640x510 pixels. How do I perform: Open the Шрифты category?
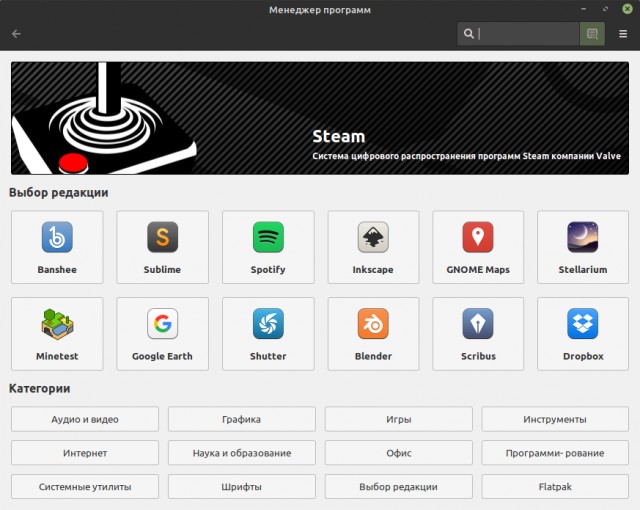[242, 487]
